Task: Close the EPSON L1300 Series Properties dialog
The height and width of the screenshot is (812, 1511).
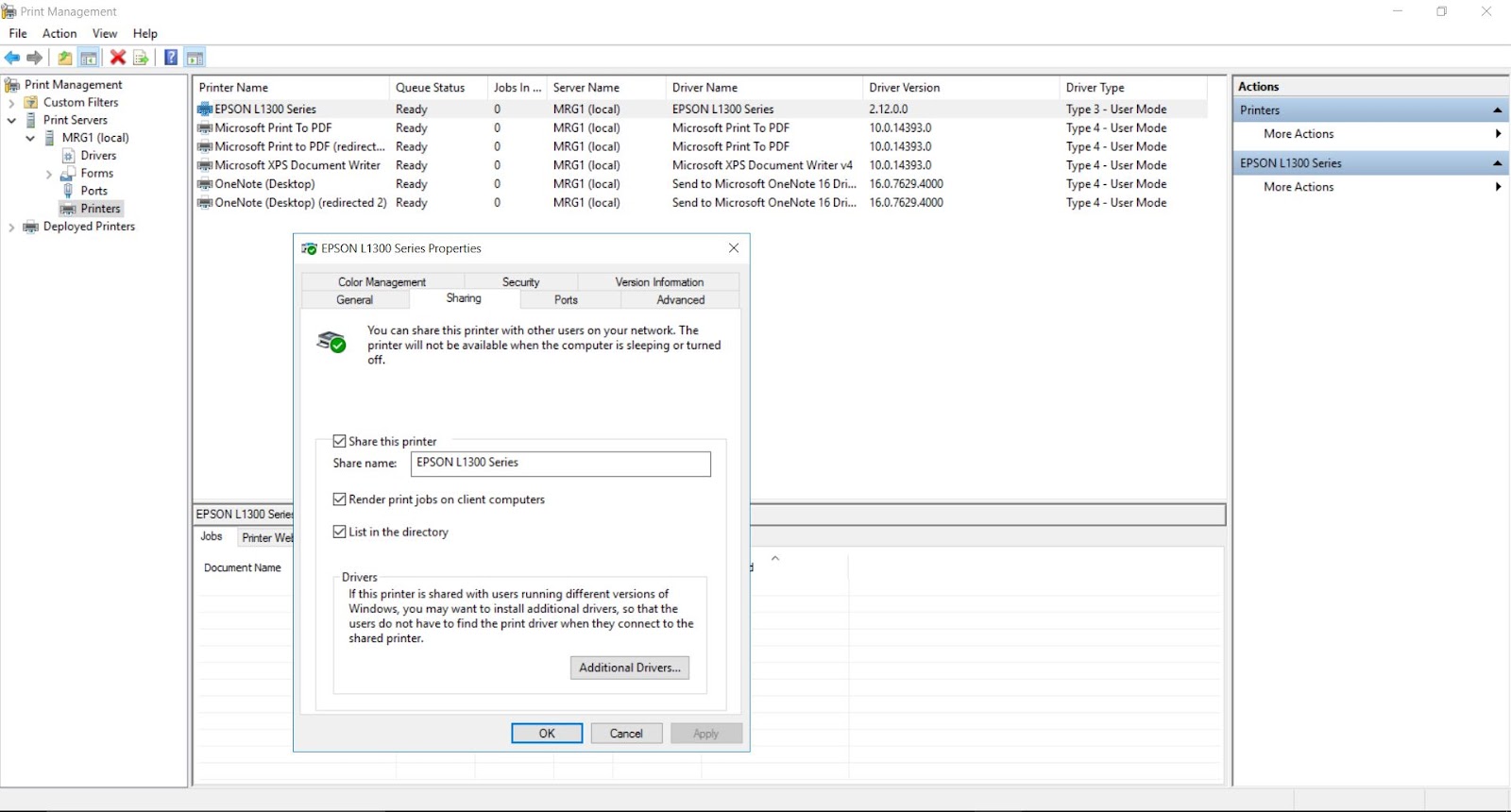Action: pos(734,248)
